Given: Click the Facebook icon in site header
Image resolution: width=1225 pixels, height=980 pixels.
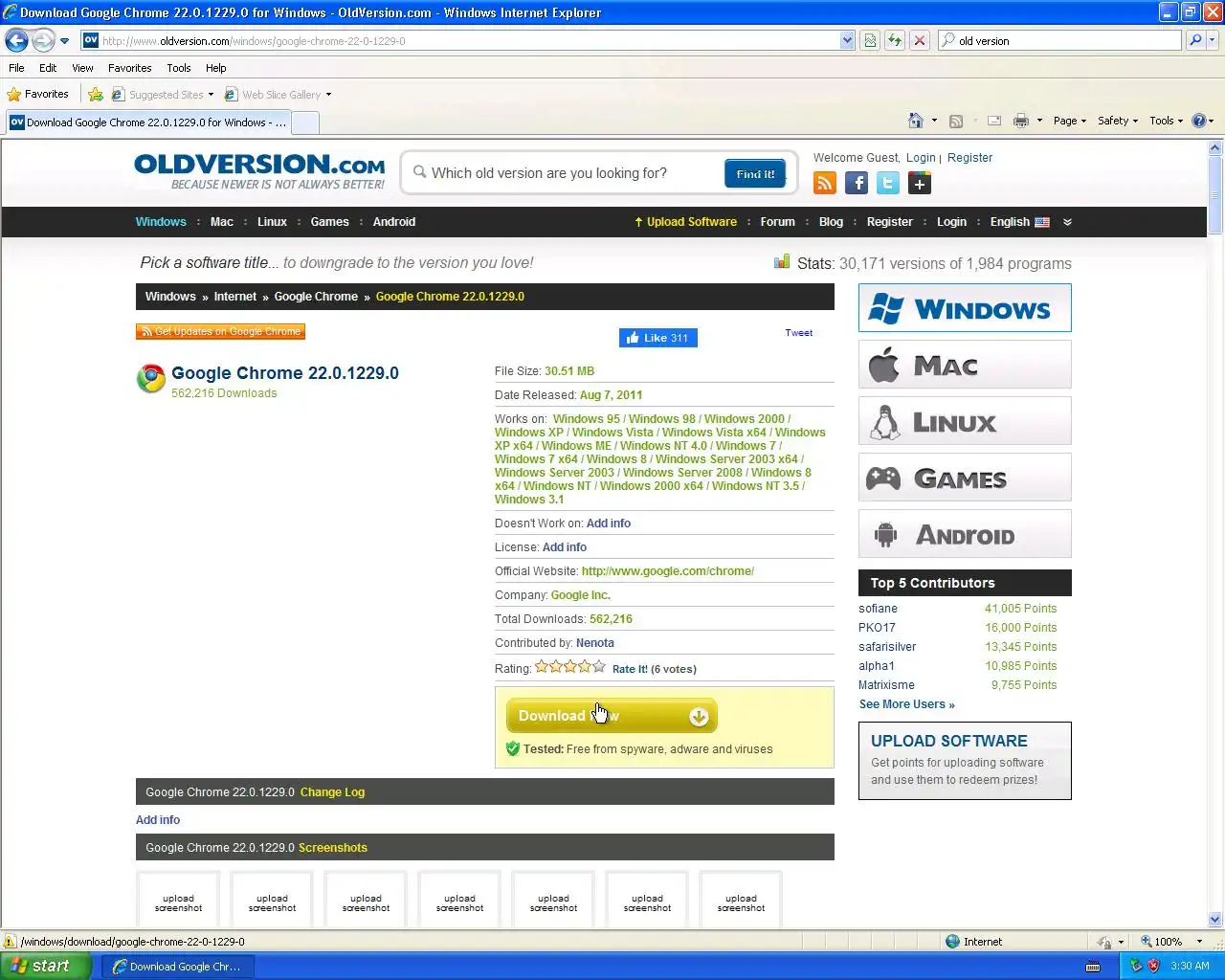Looking at the screenshot, I should 857,183.
